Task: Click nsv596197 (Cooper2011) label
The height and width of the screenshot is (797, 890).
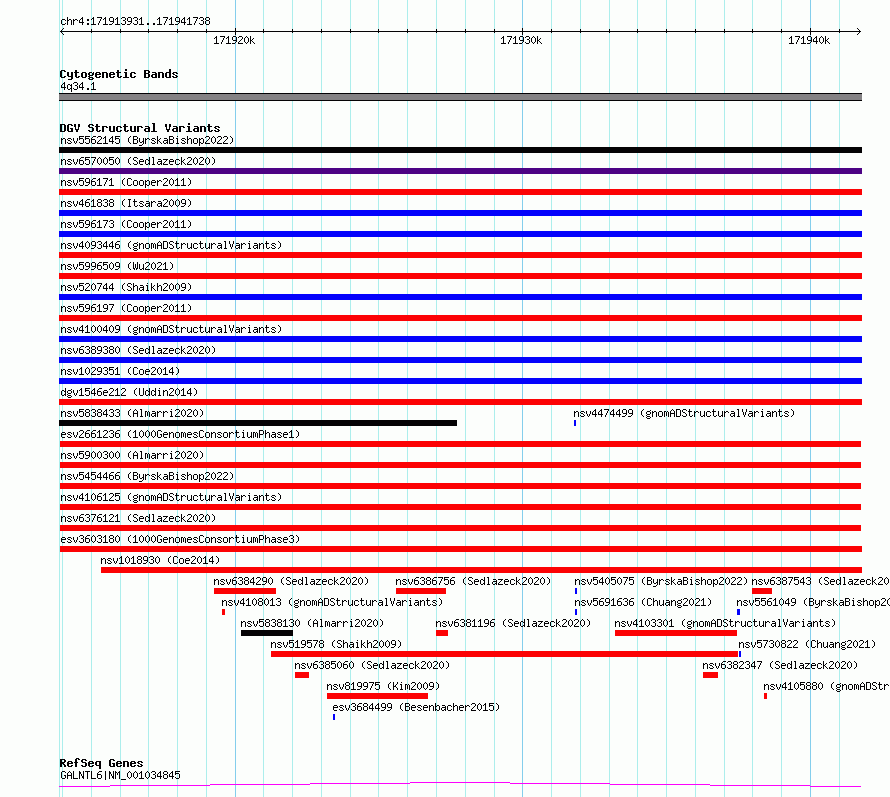Action: click(x=126, y=308)
